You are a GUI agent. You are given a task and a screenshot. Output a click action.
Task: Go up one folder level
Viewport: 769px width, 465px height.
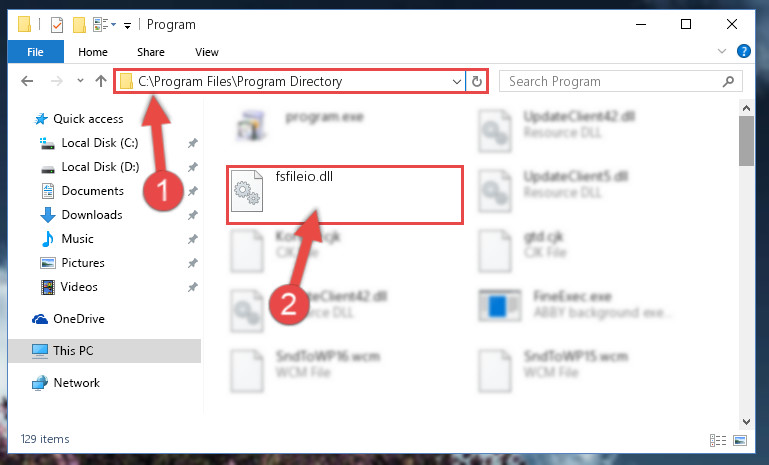tap(101, 81)
